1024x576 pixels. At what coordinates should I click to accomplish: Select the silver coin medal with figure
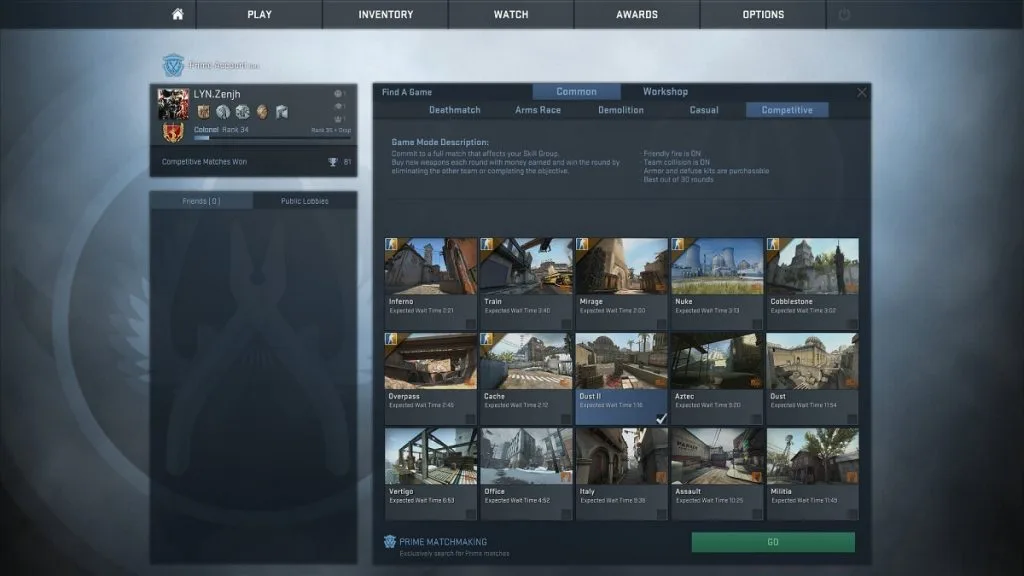point(223,112)
